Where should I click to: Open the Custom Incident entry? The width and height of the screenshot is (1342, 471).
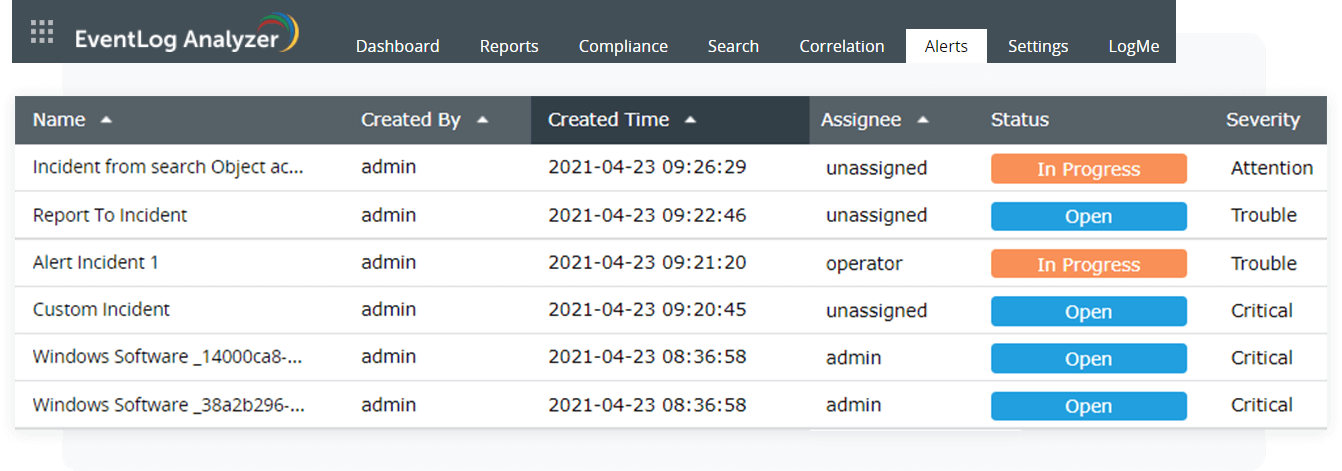101,310
